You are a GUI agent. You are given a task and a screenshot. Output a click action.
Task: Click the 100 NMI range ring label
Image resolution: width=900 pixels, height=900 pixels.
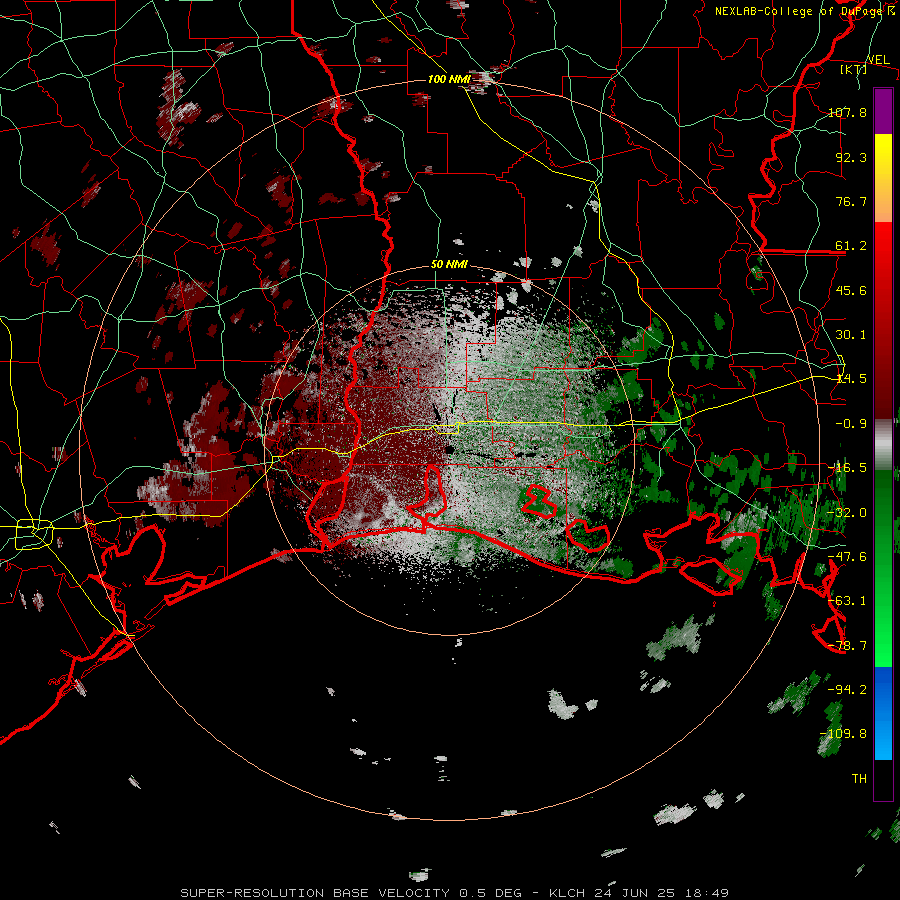[449, 79]
